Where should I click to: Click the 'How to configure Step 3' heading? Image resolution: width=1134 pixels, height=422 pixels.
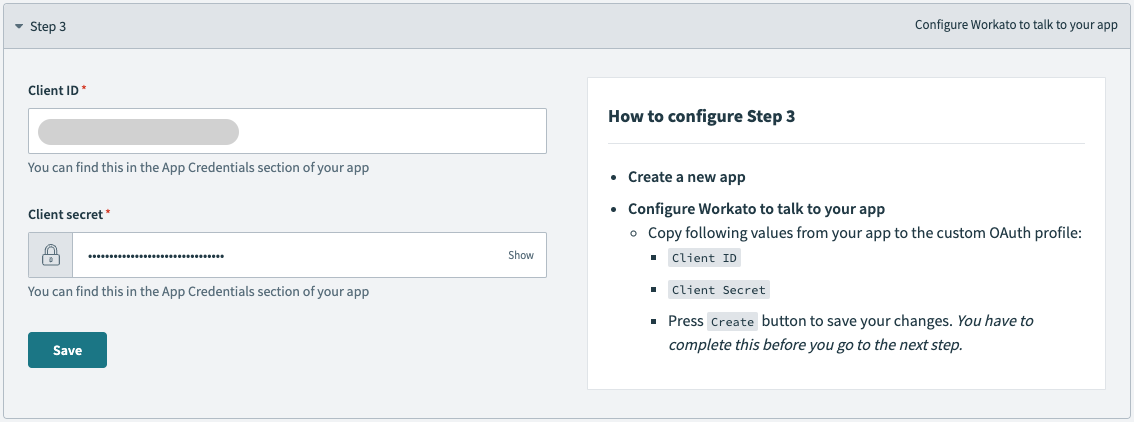pos(702,116)
